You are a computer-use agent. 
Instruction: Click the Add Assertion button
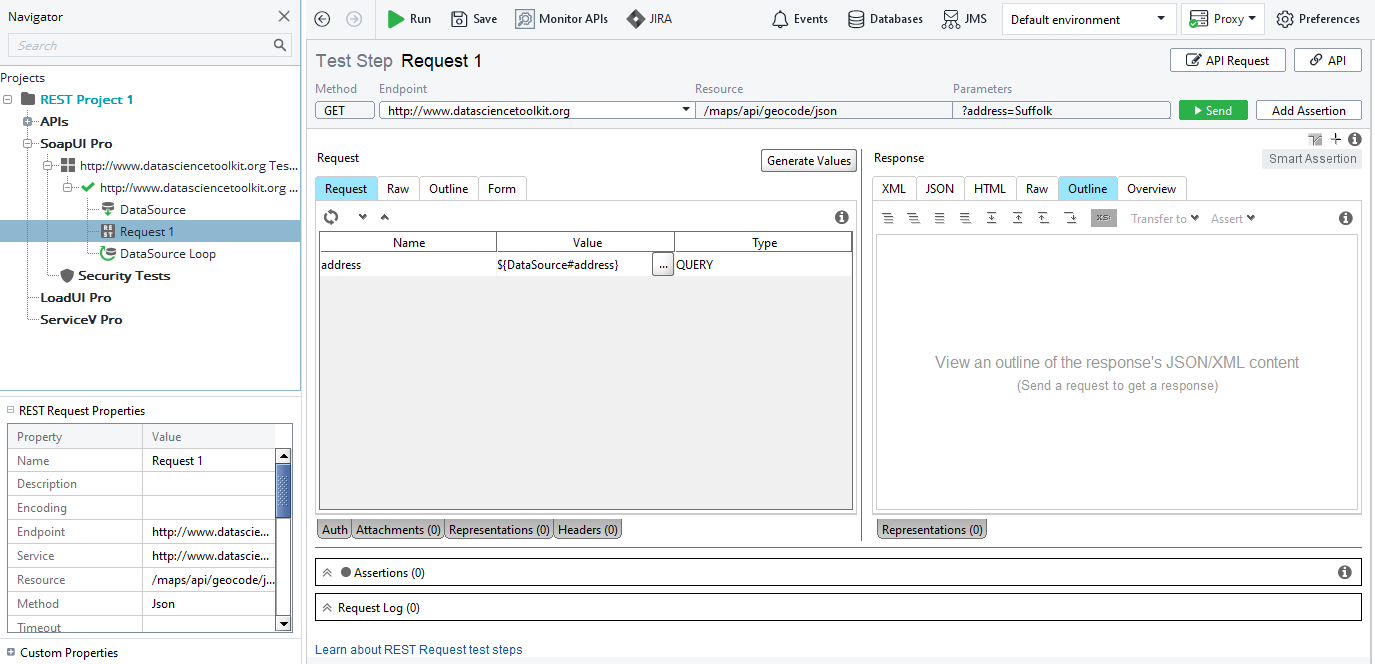1309,111
